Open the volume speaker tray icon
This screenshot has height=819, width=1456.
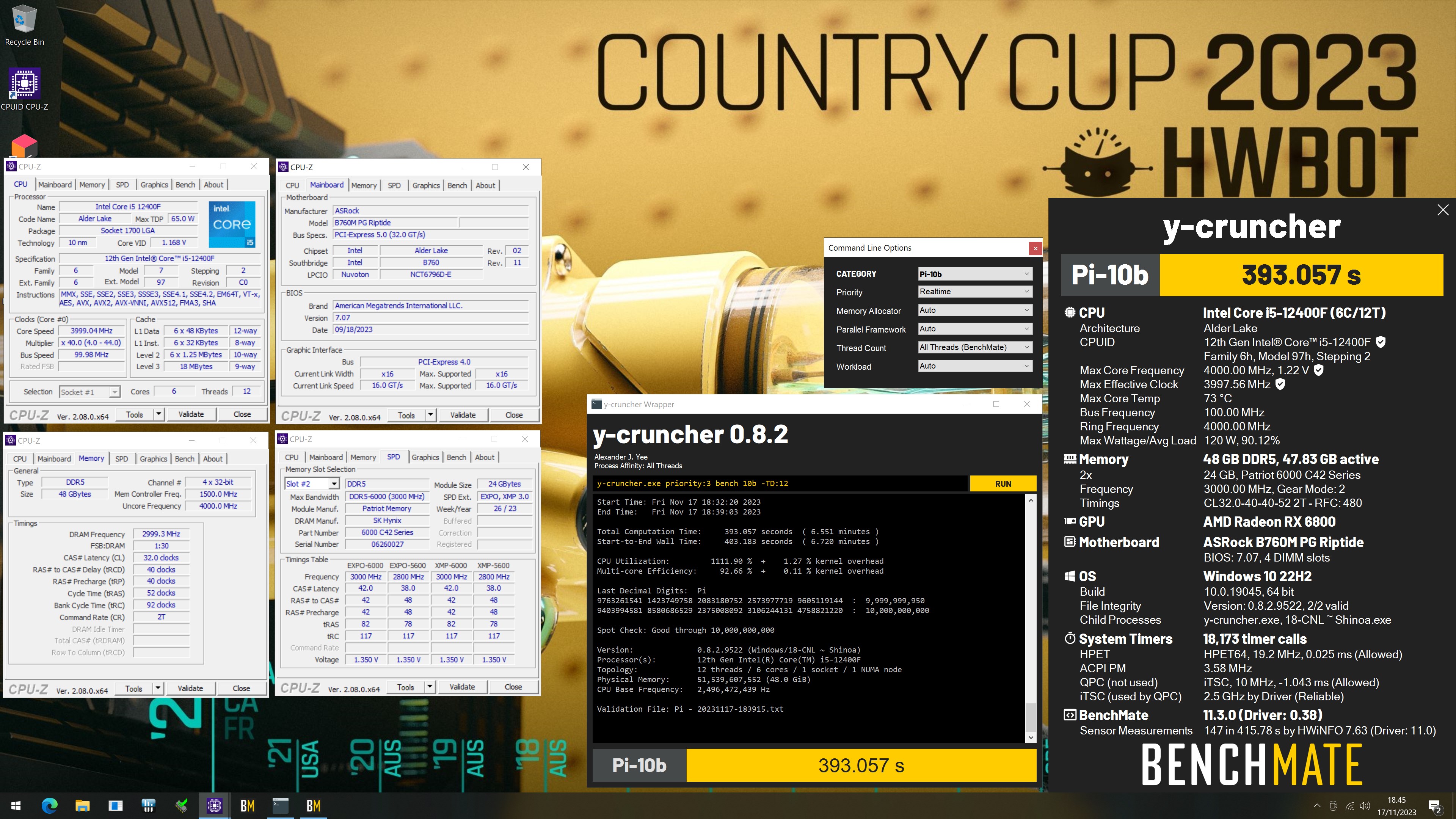click(x=1365, y=805)
